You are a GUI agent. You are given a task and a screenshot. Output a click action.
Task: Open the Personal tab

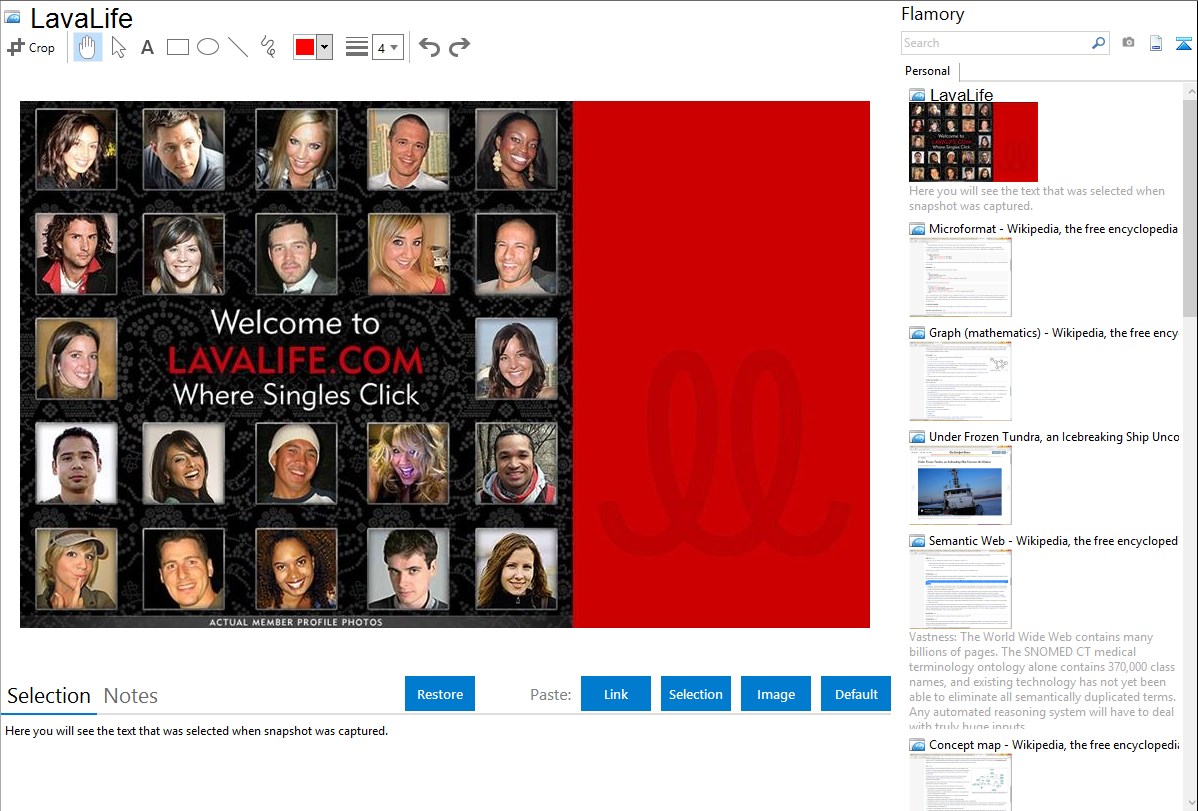tap(928, 71)
